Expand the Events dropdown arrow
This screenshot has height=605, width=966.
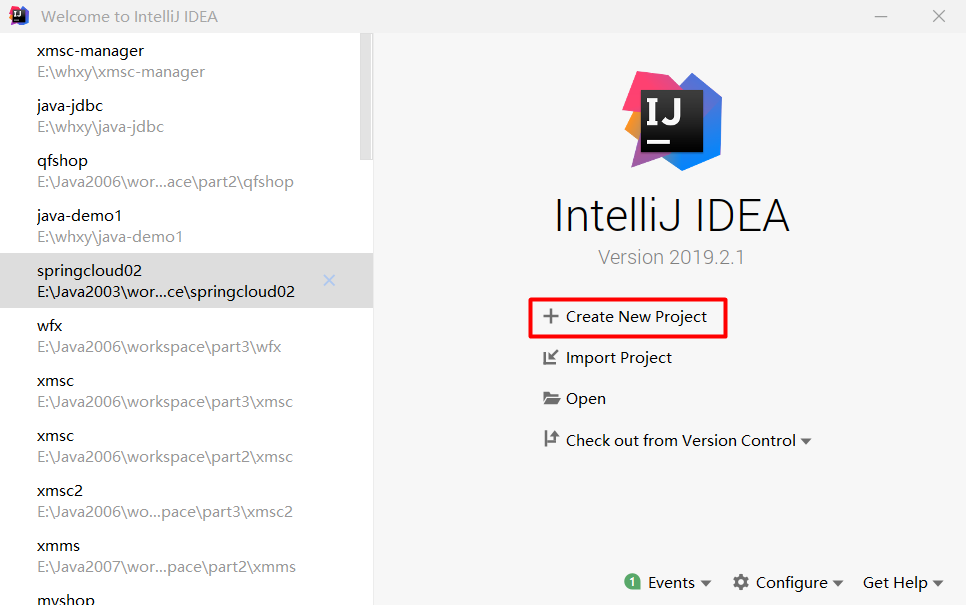coord(706,583)
